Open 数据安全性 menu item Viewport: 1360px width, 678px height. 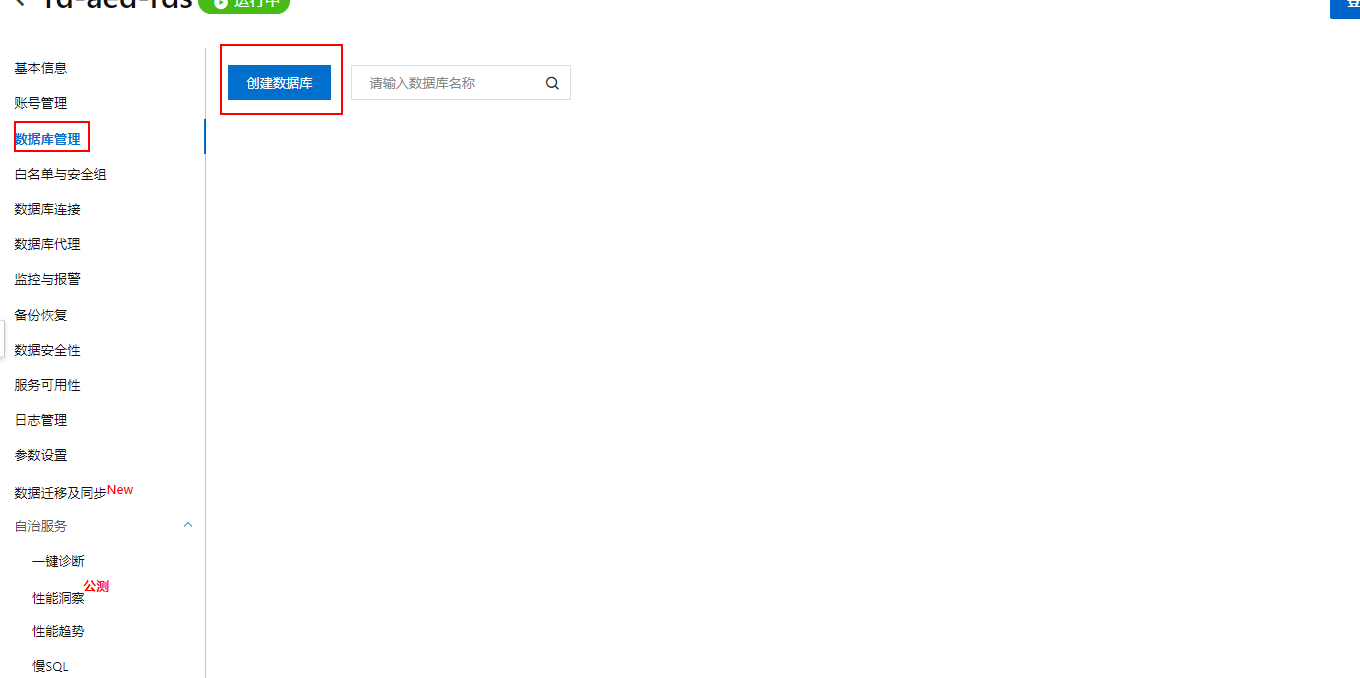point(48,350)
